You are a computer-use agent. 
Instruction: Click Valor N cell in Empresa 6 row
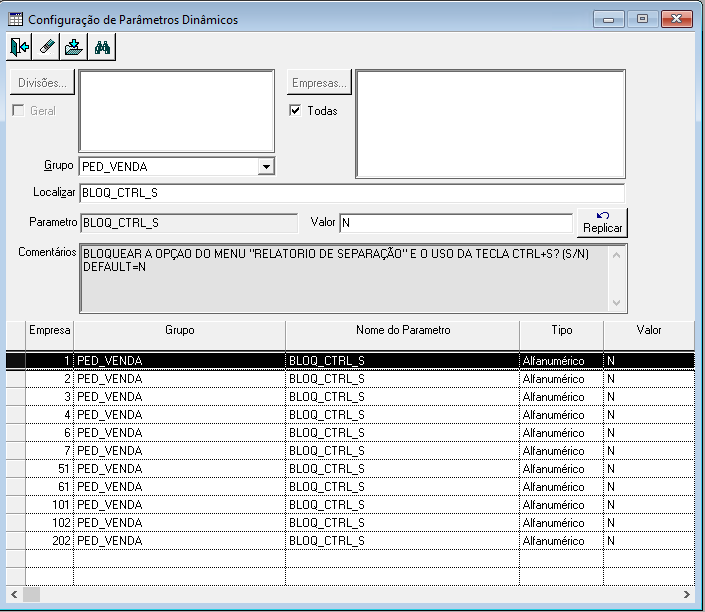point(649,433)
